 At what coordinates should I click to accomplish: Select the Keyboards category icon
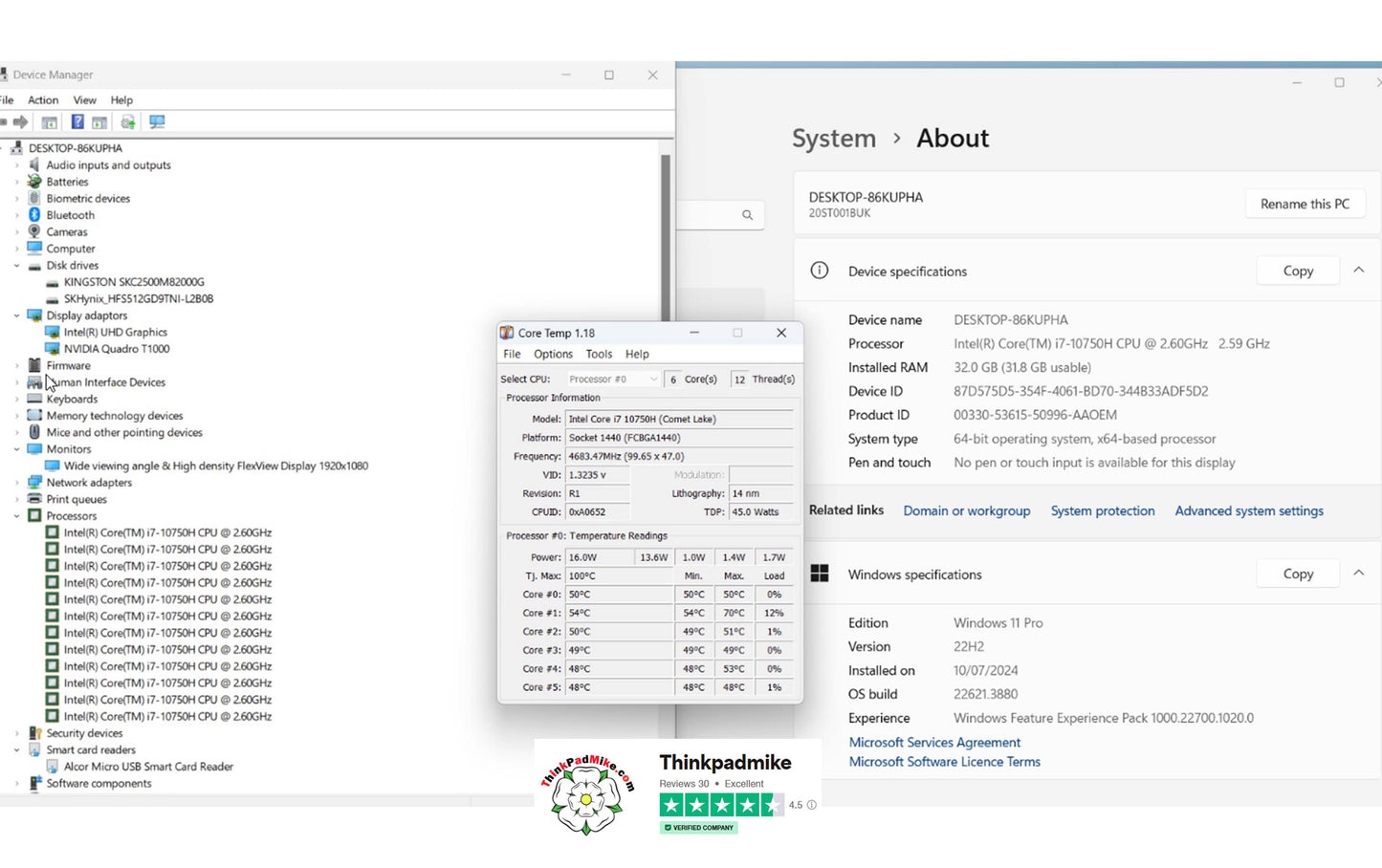click(34, 400)
